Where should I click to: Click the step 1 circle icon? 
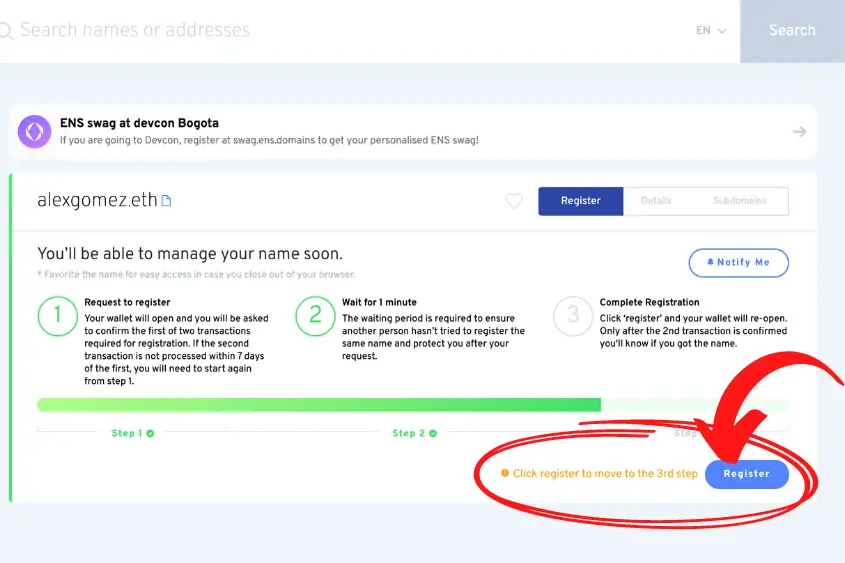58,316
